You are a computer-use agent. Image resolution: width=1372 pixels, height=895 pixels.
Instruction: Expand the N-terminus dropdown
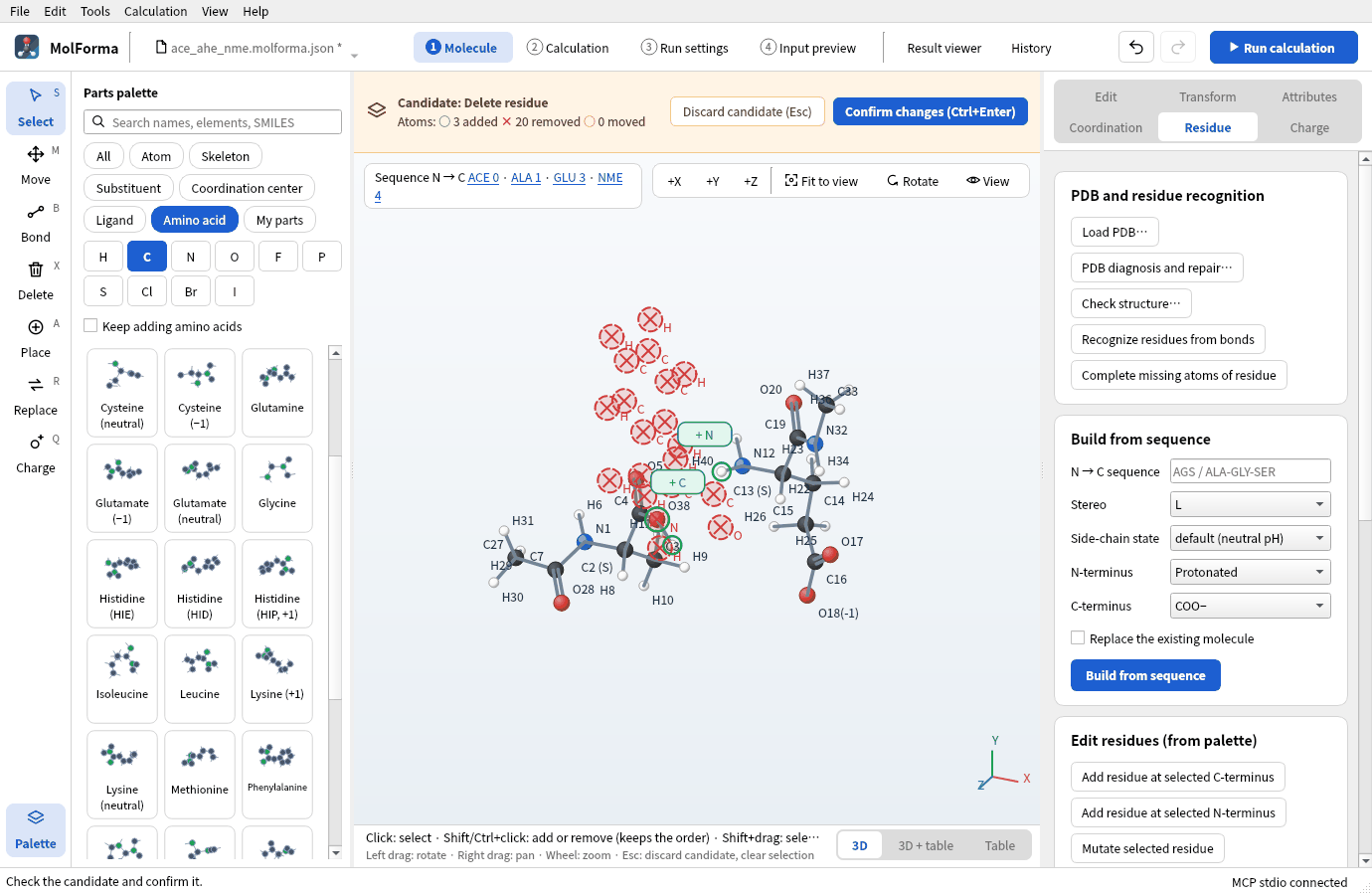click(x=1250, y=572)
